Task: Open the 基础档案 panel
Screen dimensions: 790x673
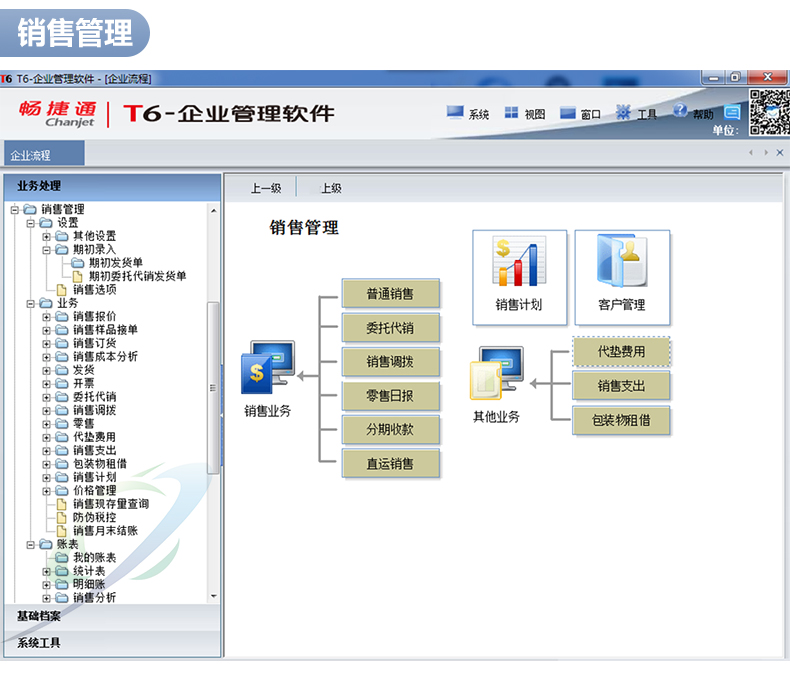Action: point(112,617)
